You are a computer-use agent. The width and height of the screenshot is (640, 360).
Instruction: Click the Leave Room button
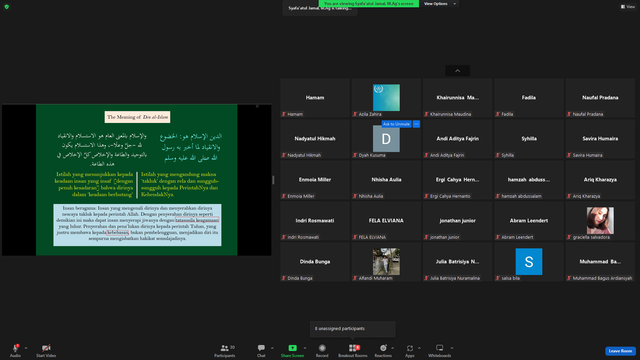620,351
